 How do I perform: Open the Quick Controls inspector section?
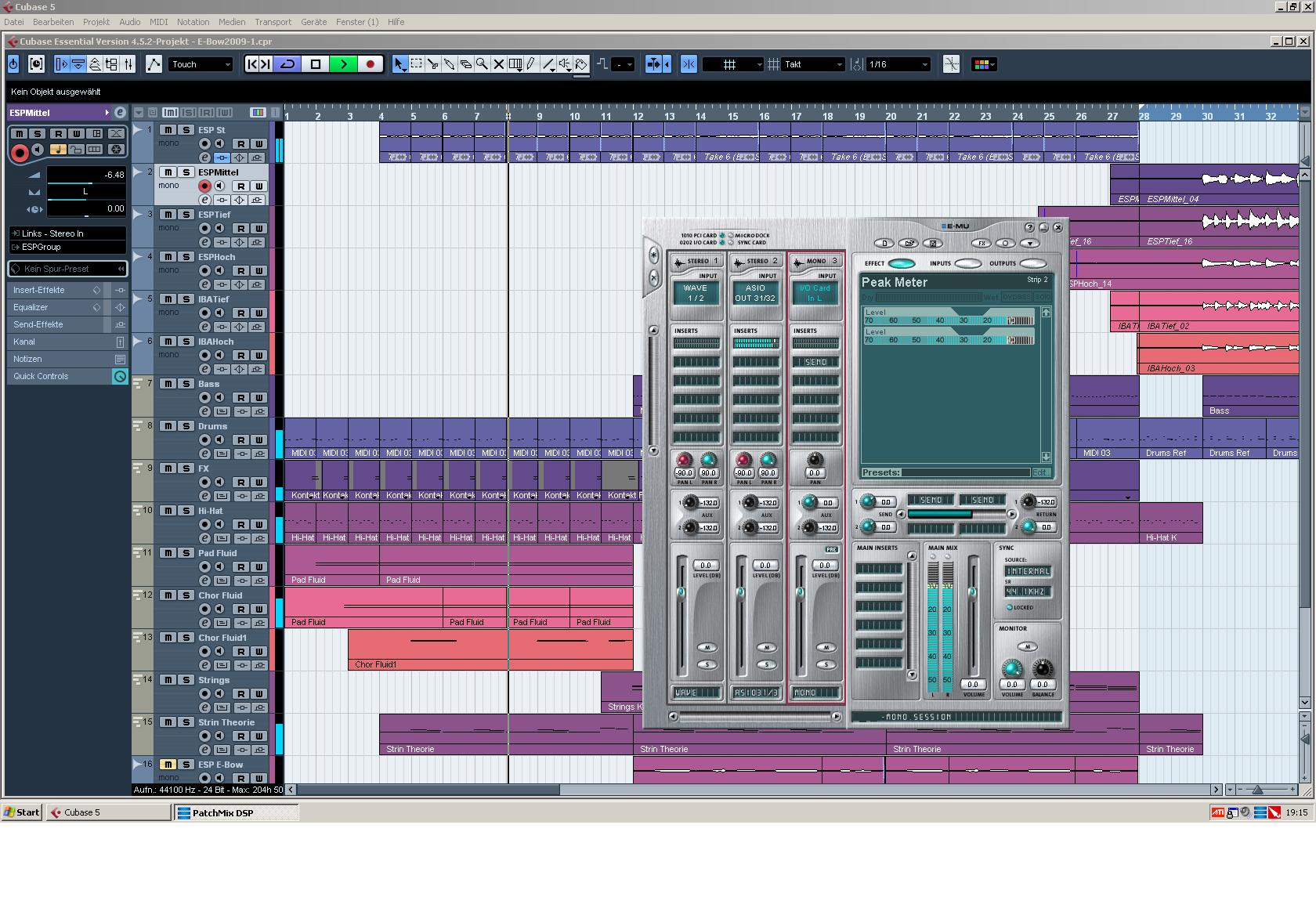tap(67, 376)
